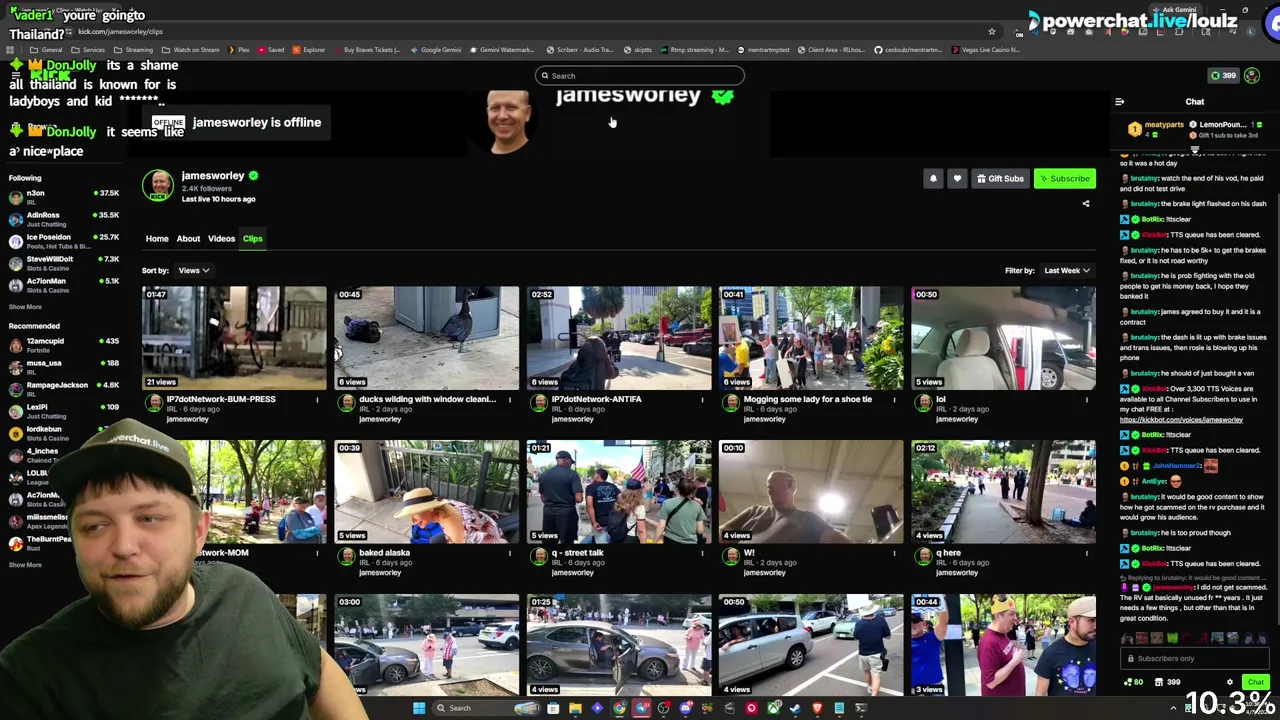1280x720 pixels.
Task: Click the verified badge next to jamesworley
Action: click(253, 176)
